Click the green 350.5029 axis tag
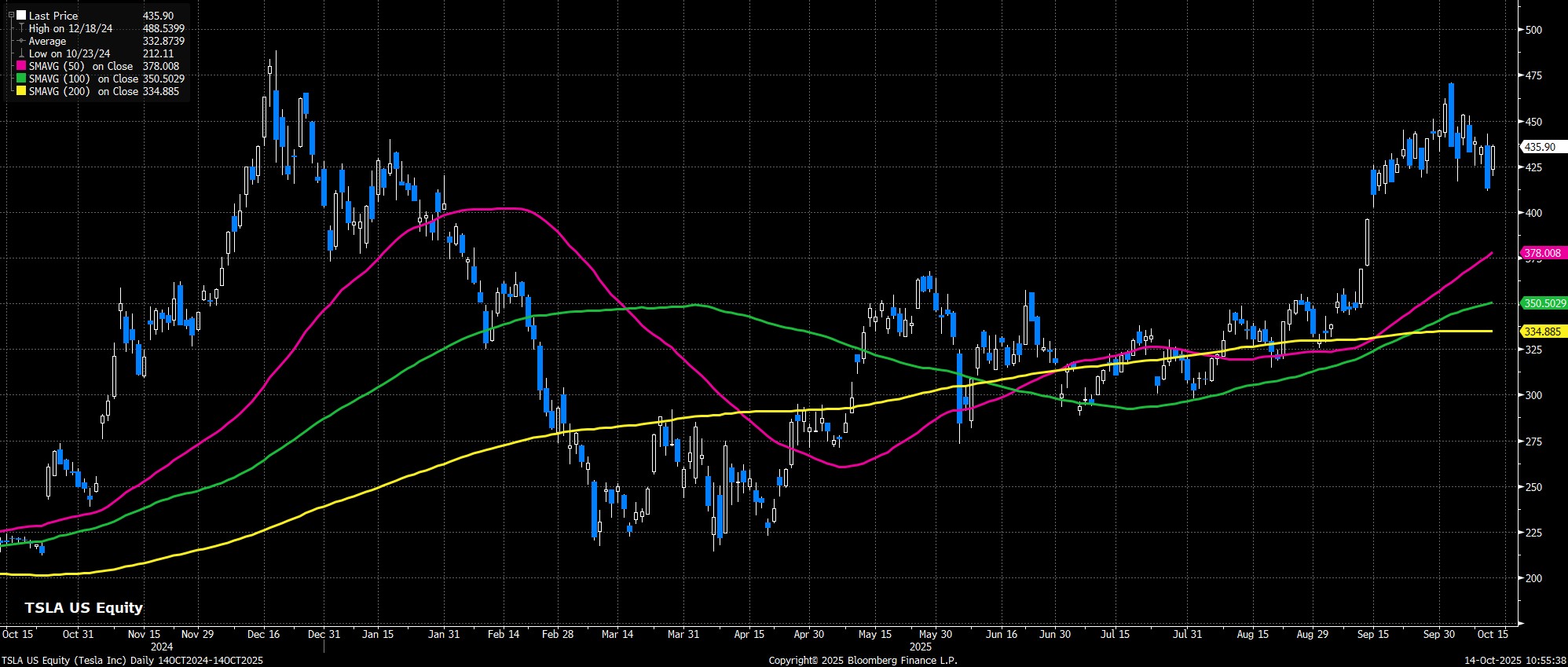The height and width of the screenshot is (667, 1568). point(1544,303)
